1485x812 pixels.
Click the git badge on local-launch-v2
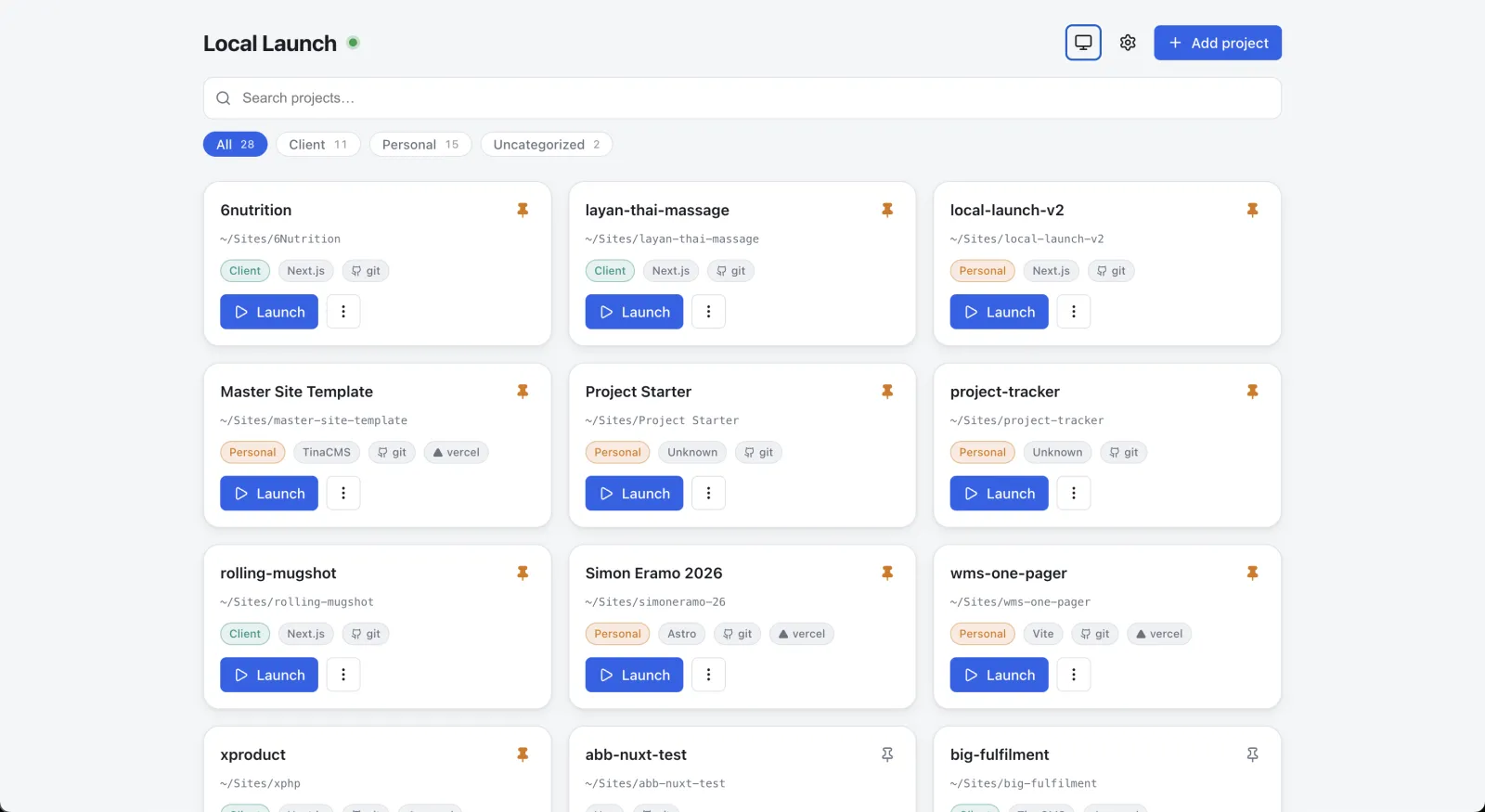[x=1111, y=271]
